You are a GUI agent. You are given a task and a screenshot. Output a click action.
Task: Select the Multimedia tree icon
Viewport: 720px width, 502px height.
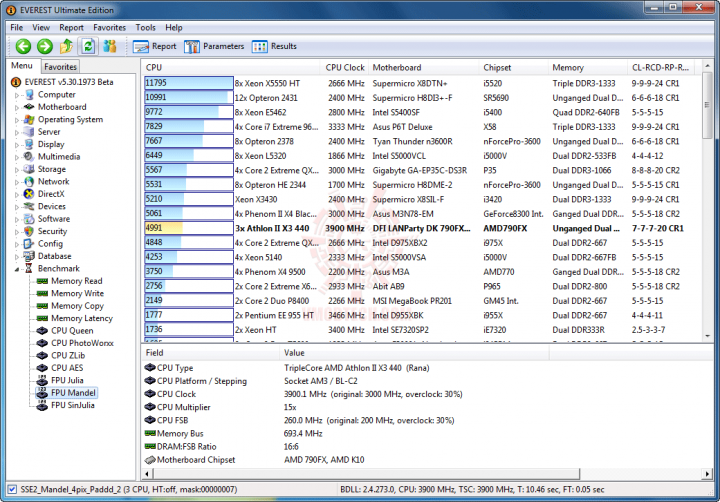coord(29,157)
